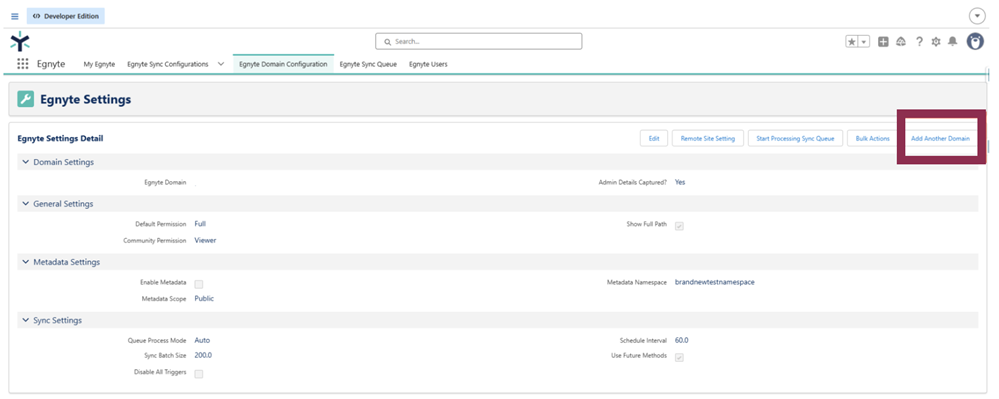Switch to the Egnyte Sync Queue tab

pyautogui.click(x=368, y=64)
